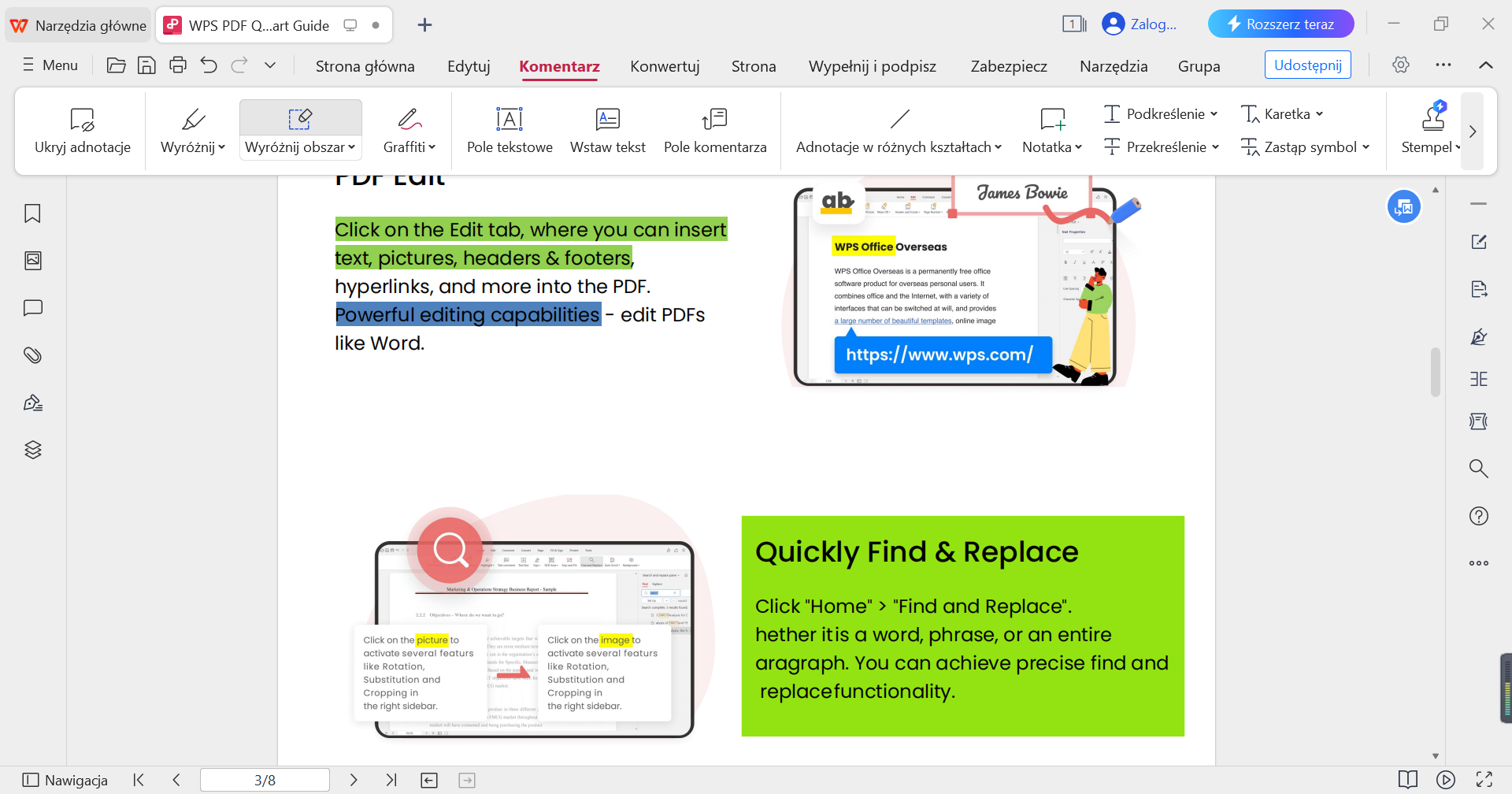Start slideshow play button in status bar
This screenshot has height=794, width=1512.
(1446, 780)
